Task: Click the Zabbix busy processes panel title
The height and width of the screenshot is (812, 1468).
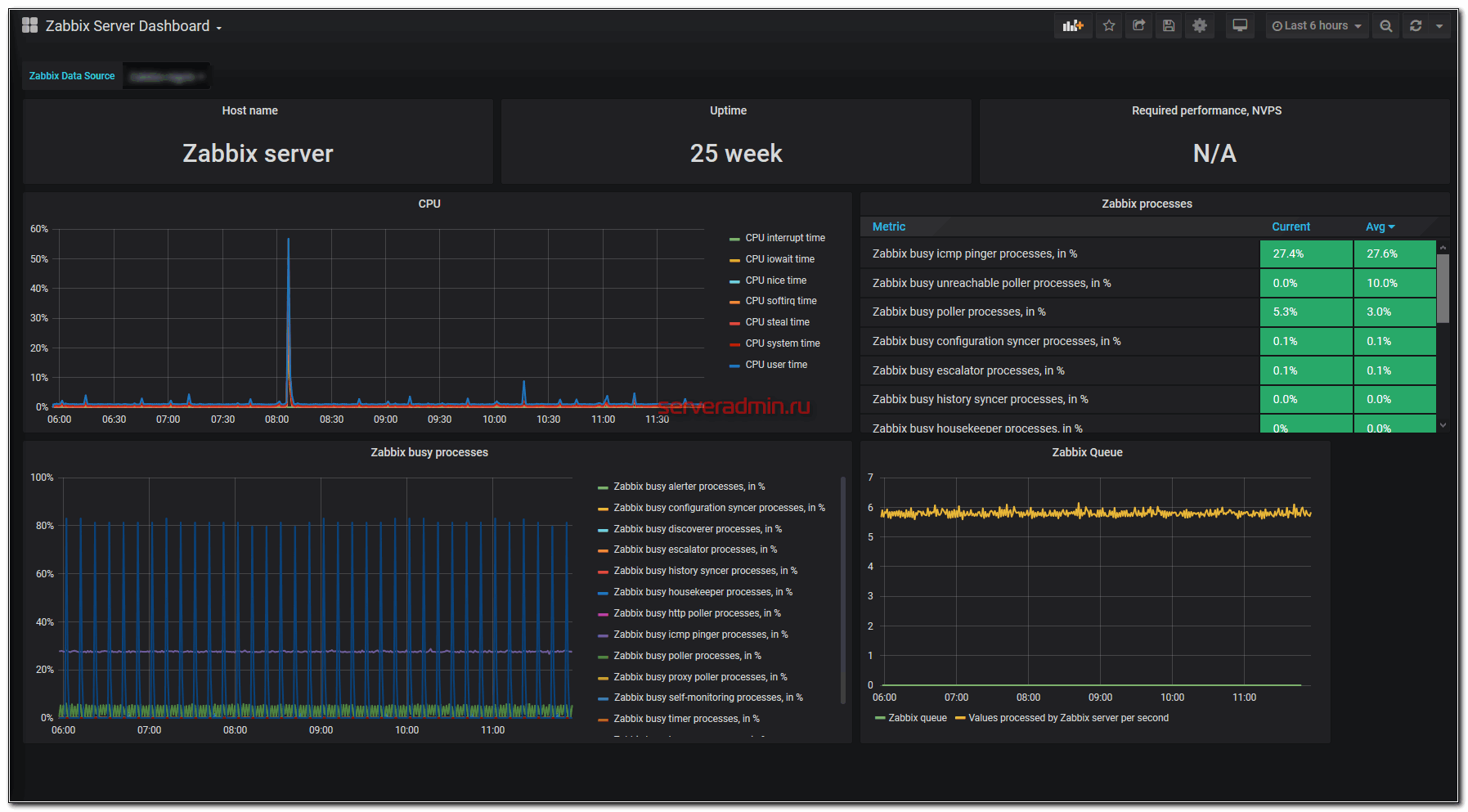Action: point(429,452)
